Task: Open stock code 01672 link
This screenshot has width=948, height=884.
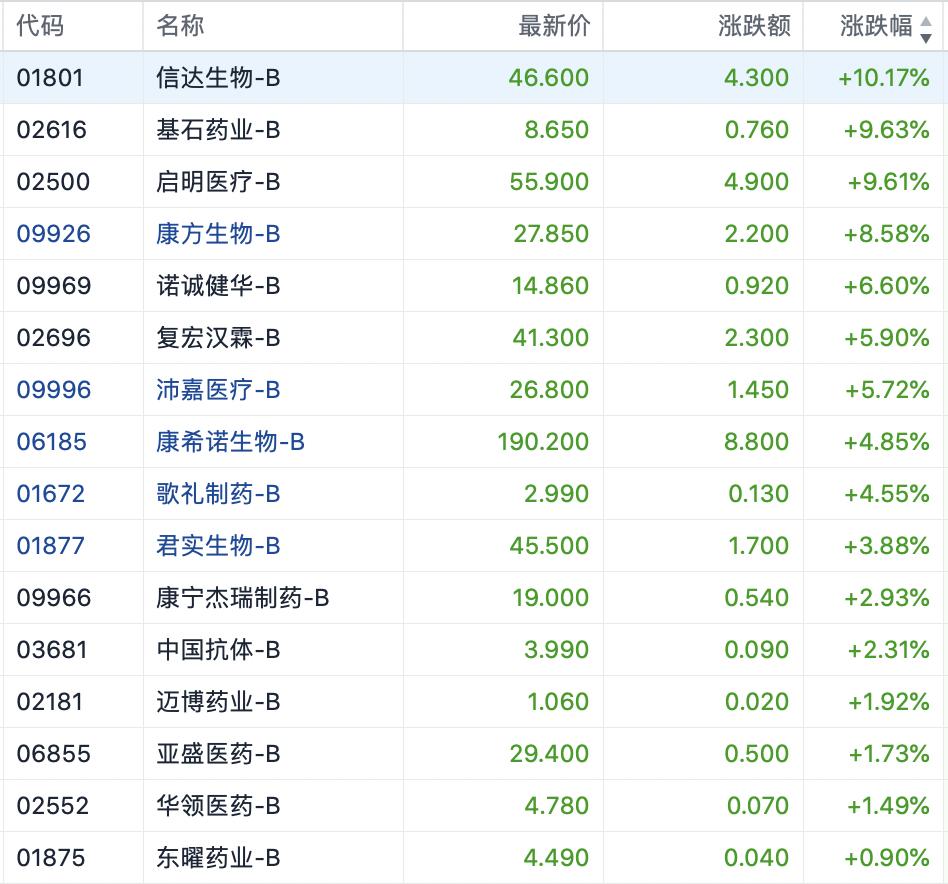Action: click(x=51, y=494)
